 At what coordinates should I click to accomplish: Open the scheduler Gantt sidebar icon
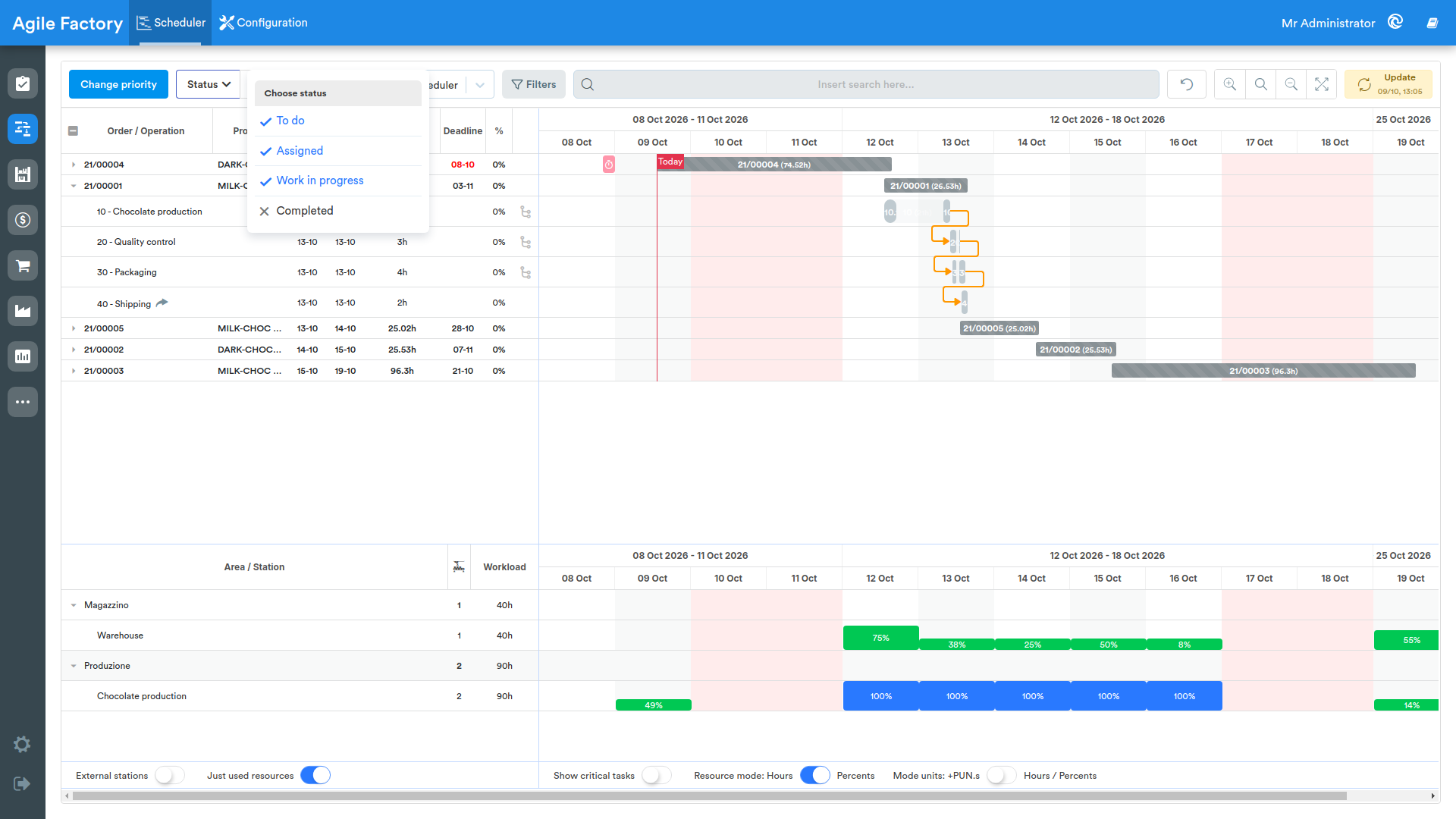point(23,129)
